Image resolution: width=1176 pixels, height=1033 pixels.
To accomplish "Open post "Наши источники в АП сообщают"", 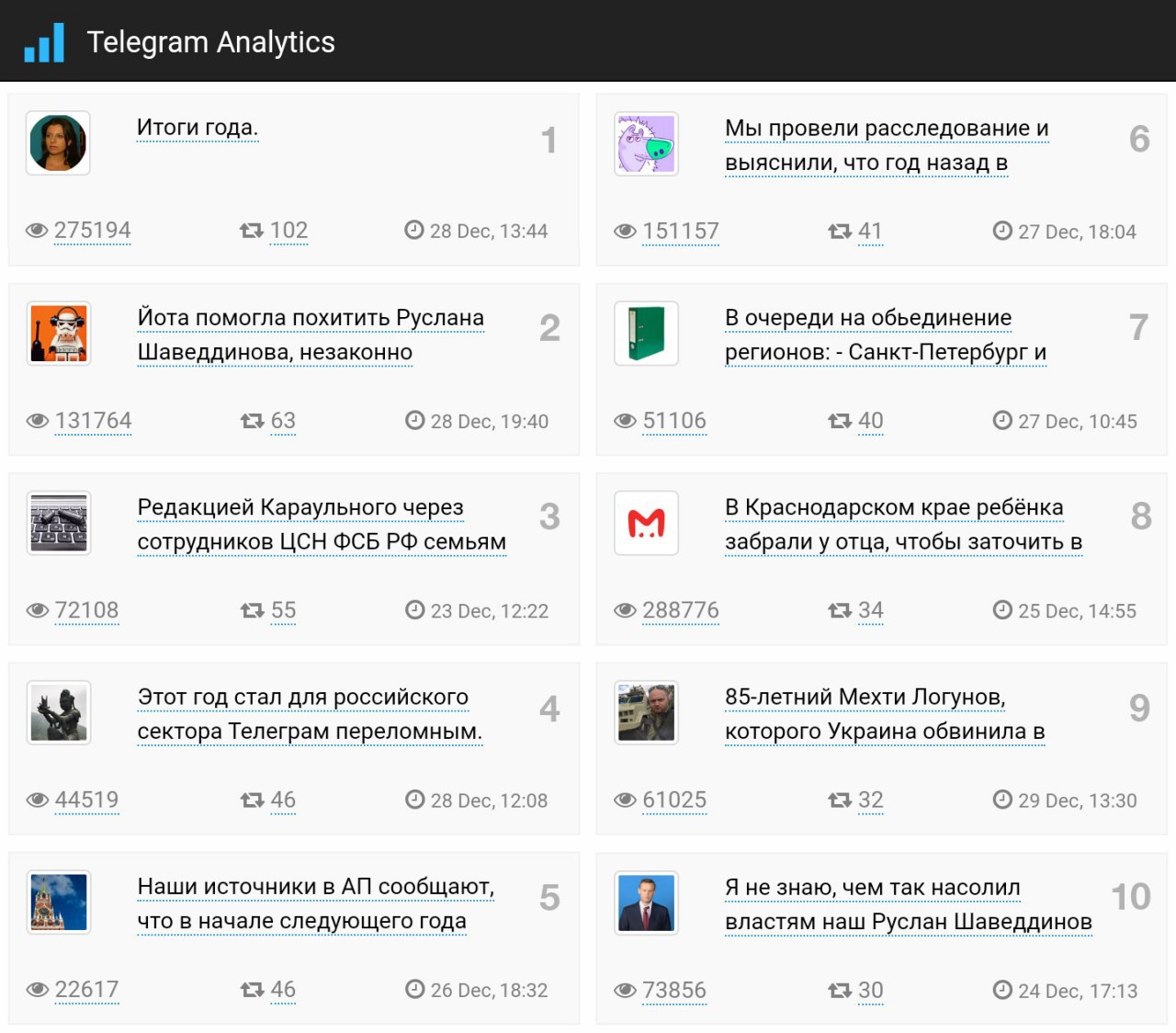I will [316, 887].
